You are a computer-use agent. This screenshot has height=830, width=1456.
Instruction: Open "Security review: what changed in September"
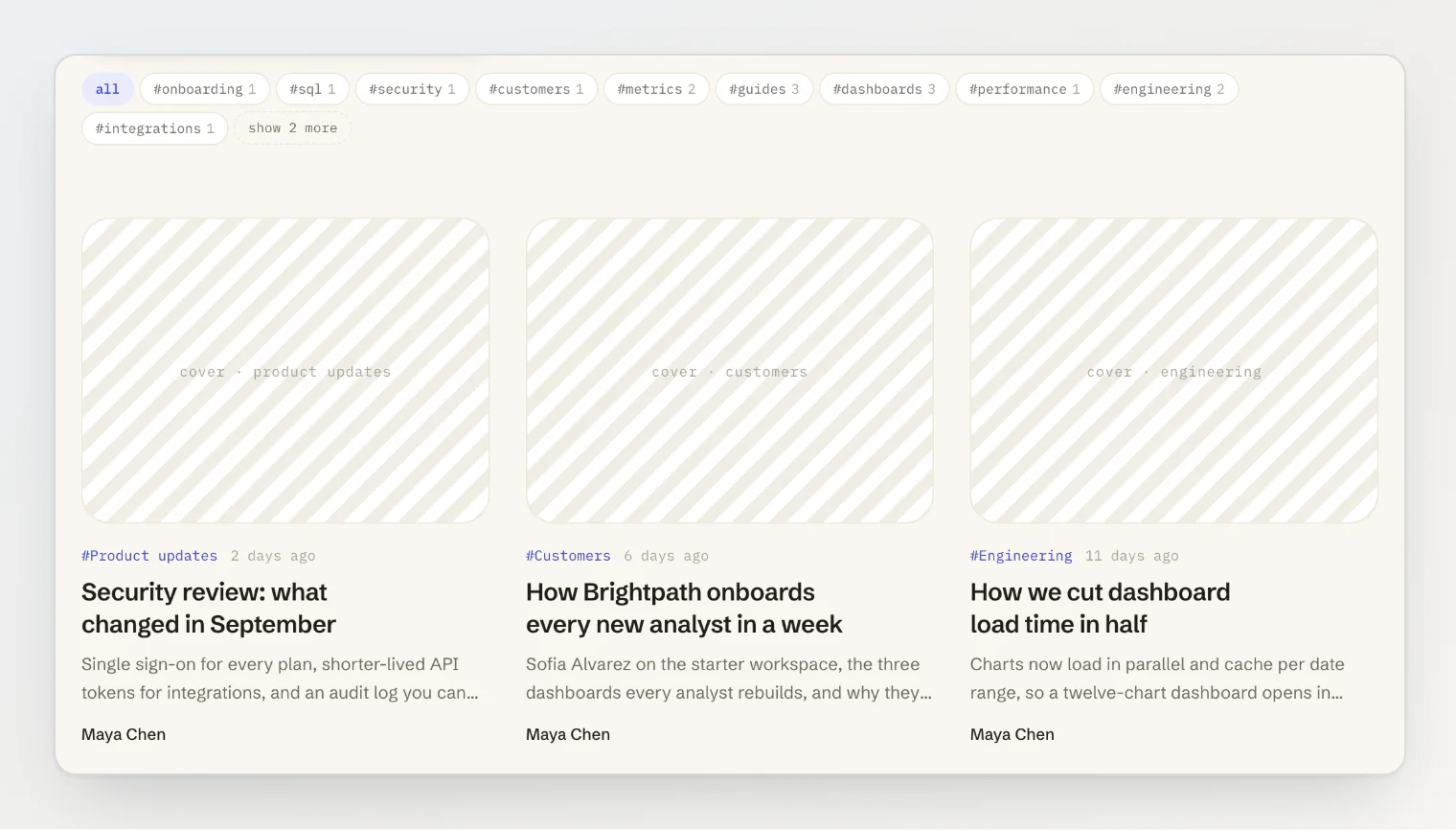click(x=209, y=609)
